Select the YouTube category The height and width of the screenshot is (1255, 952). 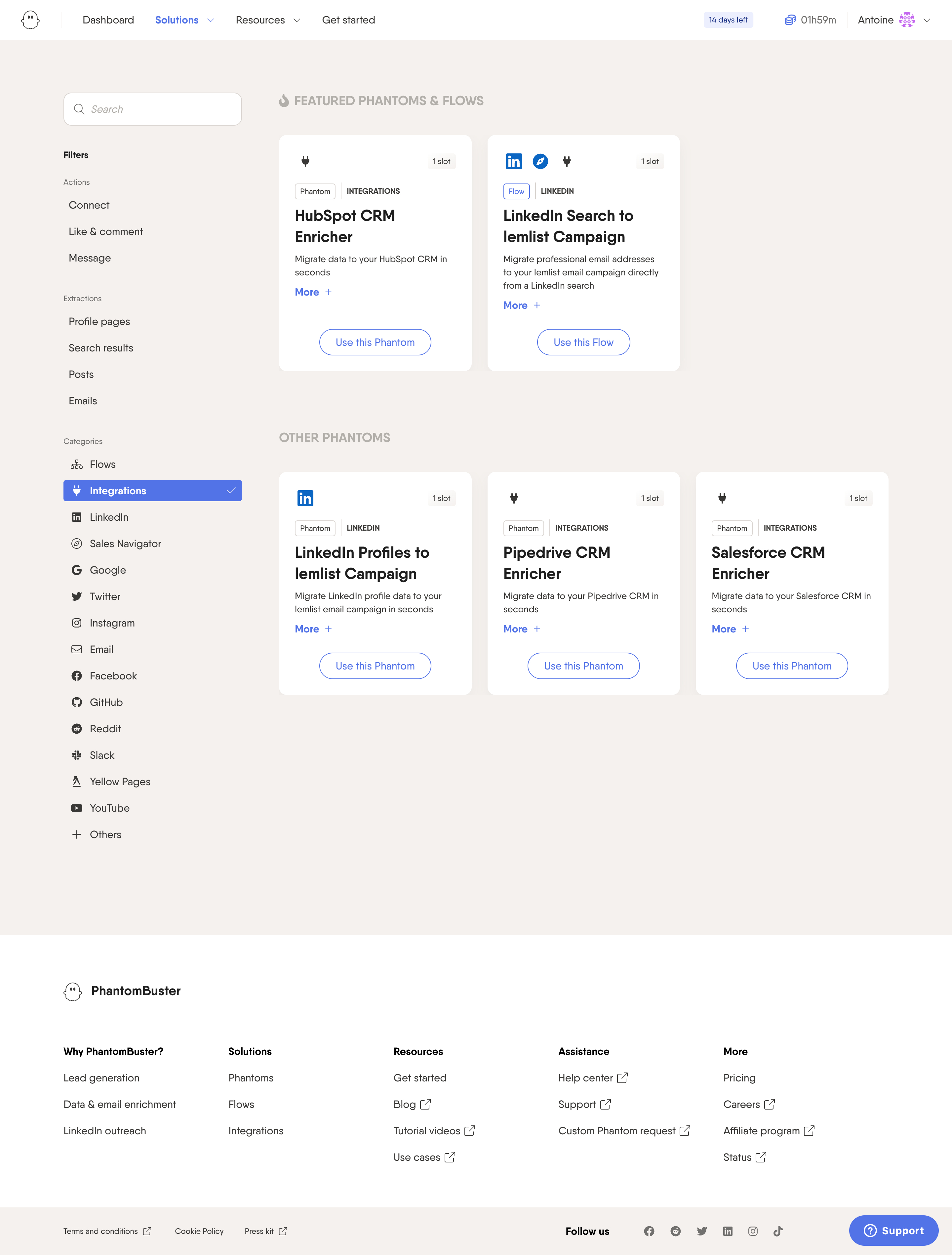click(153, 808)
